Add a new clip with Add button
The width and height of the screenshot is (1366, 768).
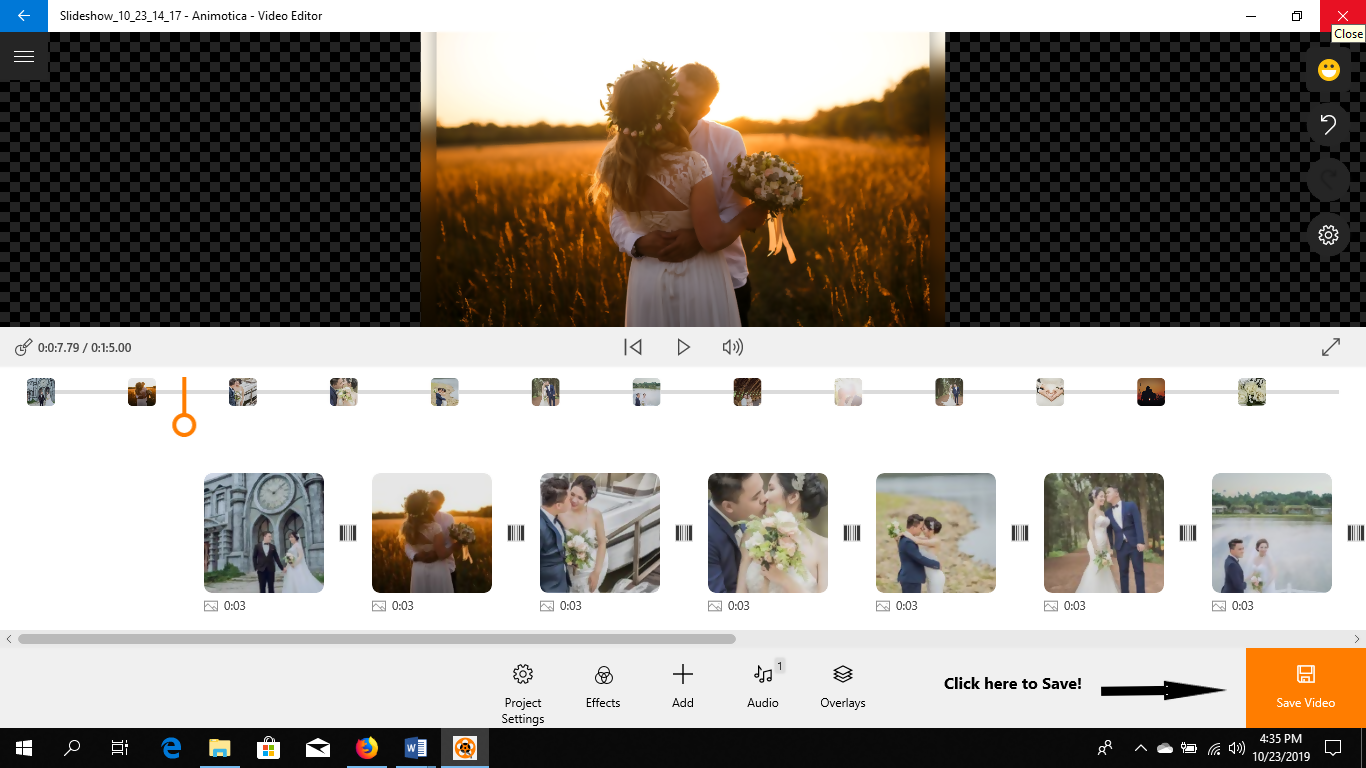(683, 688)
